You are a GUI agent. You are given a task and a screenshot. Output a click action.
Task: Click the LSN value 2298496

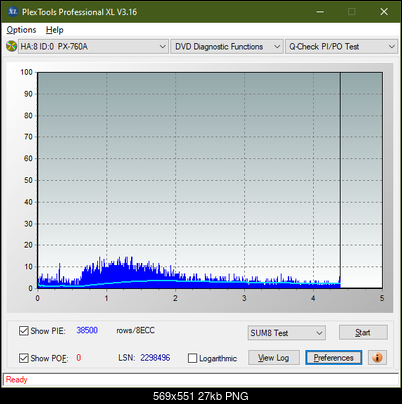coord(155,358)
